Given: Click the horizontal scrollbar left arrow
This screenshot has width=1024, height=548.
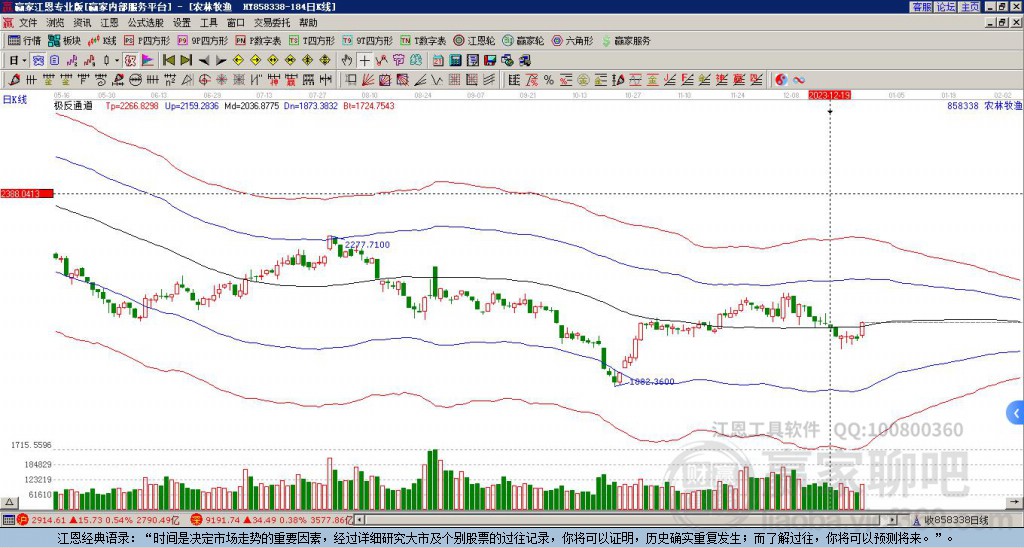Looking at the screenshot, I should [x=359, y=520].
